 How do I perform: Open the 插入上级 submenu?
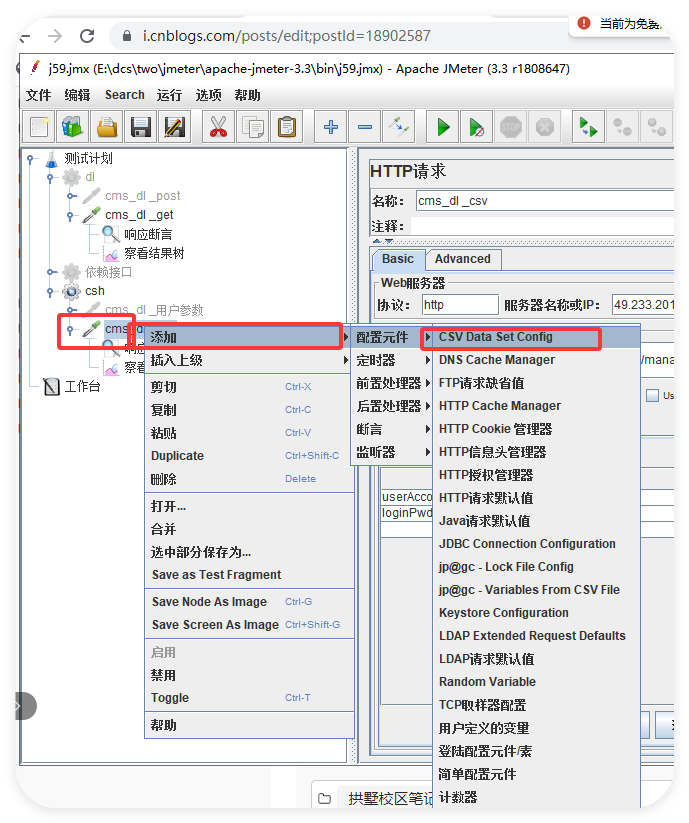249,360
